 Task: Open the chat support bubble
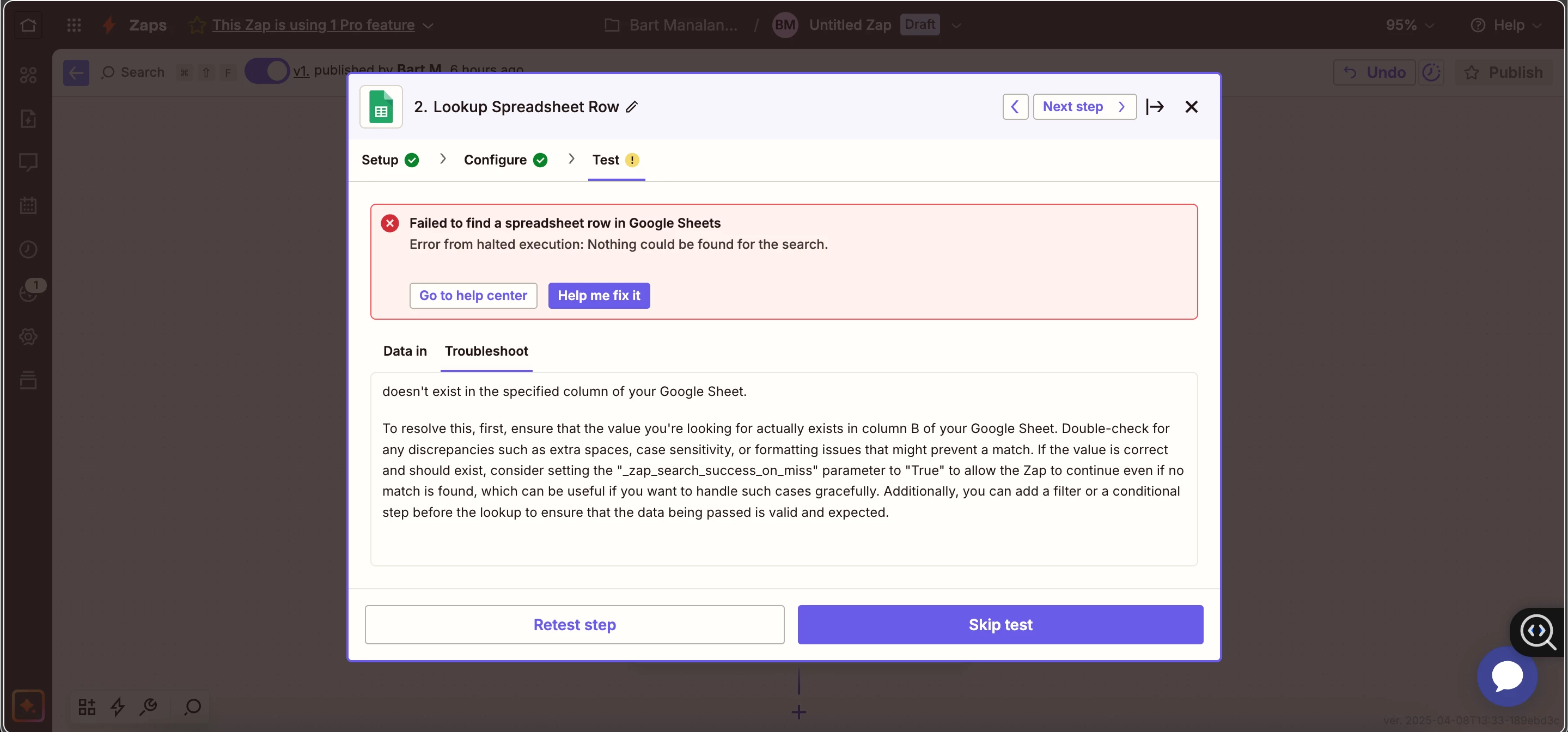click(x=1507, y=676)
